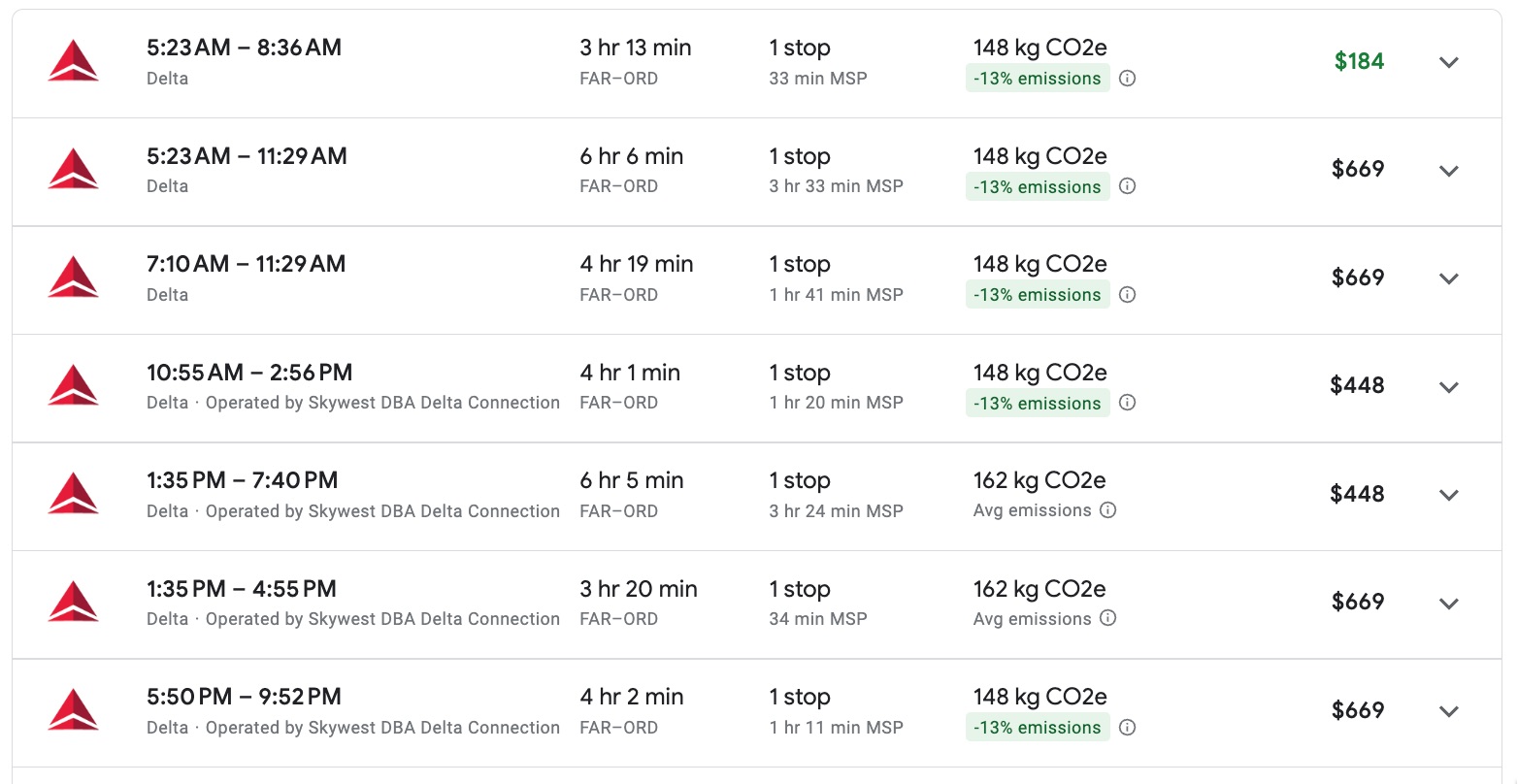Click the Delta logo beside the 10:55 AM departure
Image resolution: width=1518 pixels, height=784 pixels.
[73, 385]
